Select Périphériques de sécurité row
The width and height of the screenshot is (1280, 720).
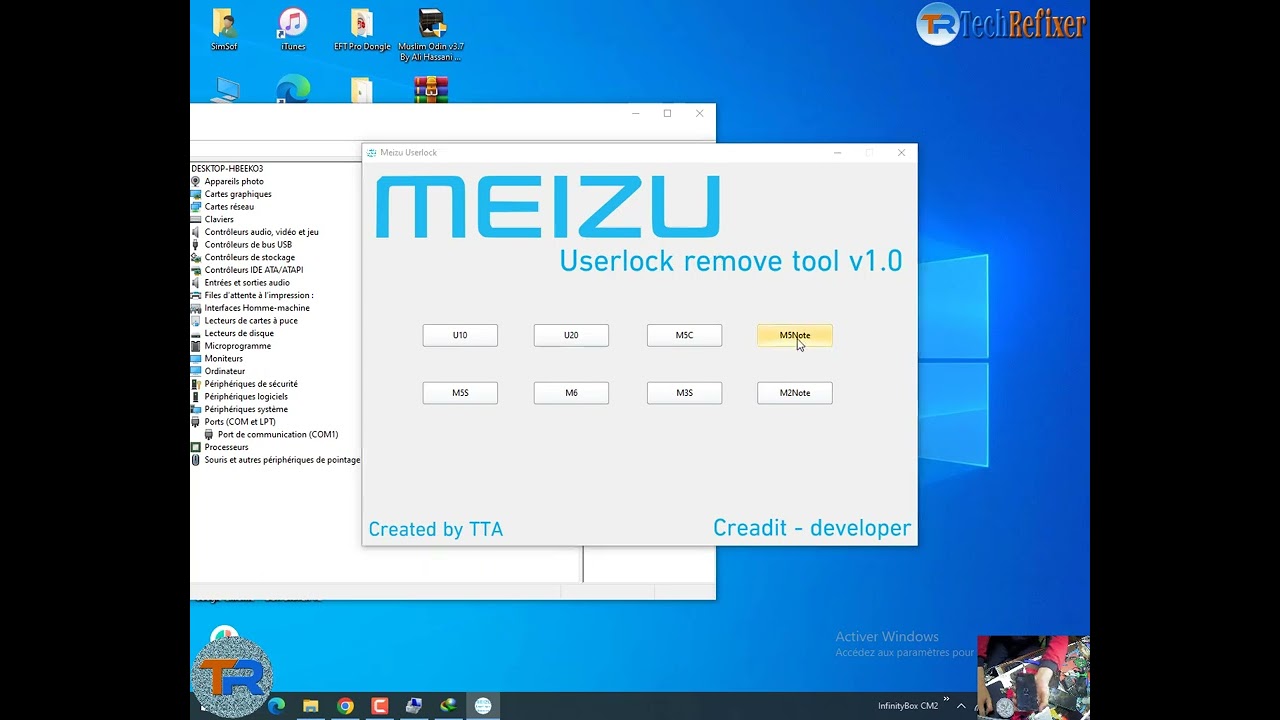pos(251,384)
